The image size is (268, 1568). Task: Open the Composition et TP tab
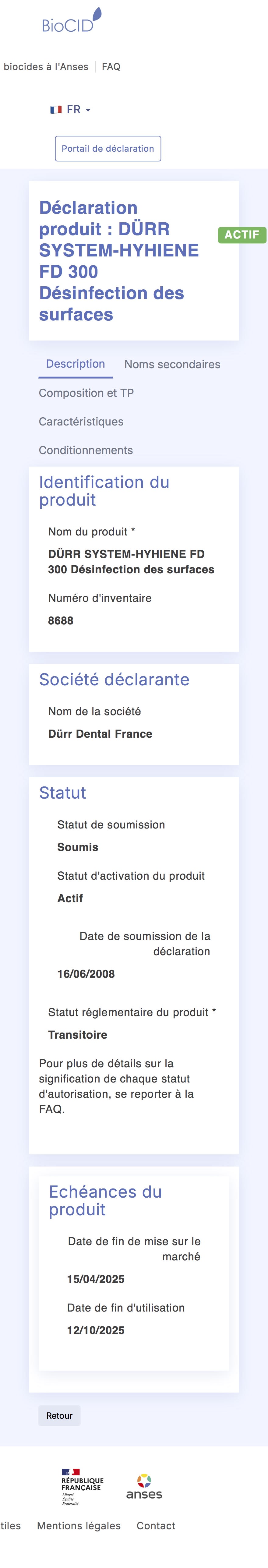[x=86, y=393]
